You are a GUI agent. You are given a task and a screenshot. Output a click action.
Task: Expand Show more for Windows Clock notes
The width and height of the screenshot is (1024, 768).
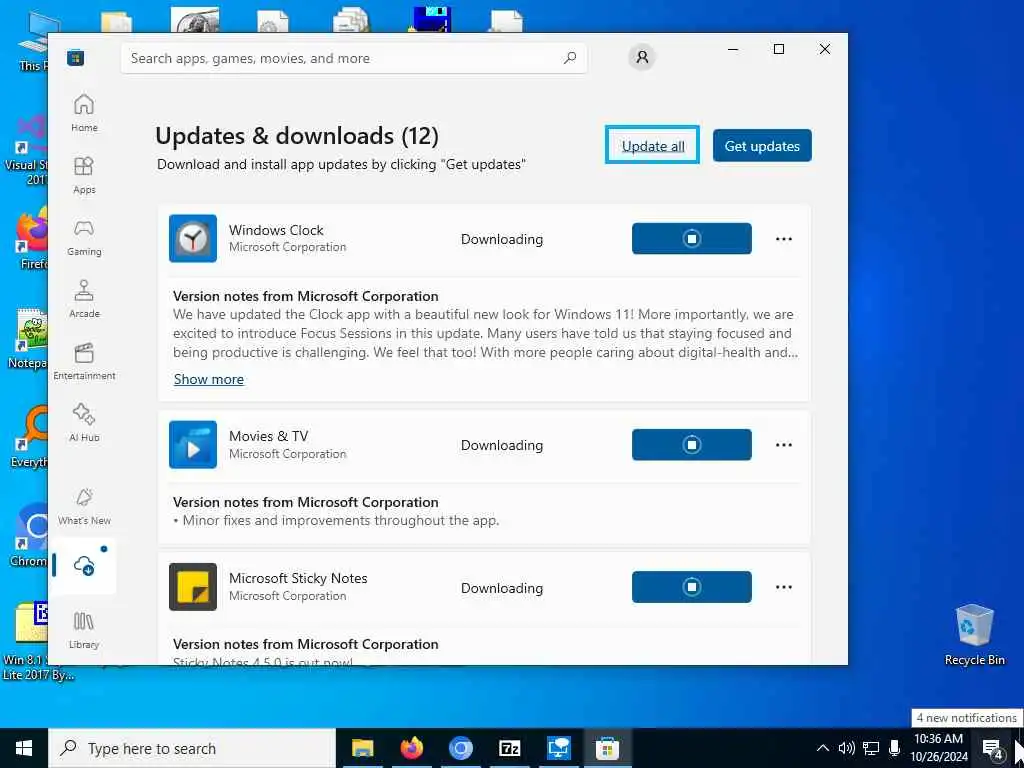pos(209,379)
